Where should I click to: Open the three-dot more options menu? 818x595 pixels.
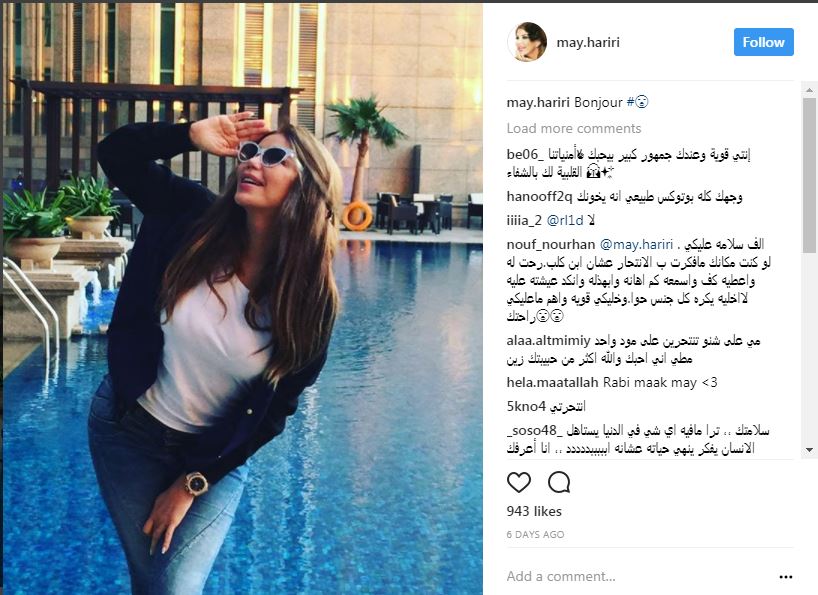tap(786, 577)
